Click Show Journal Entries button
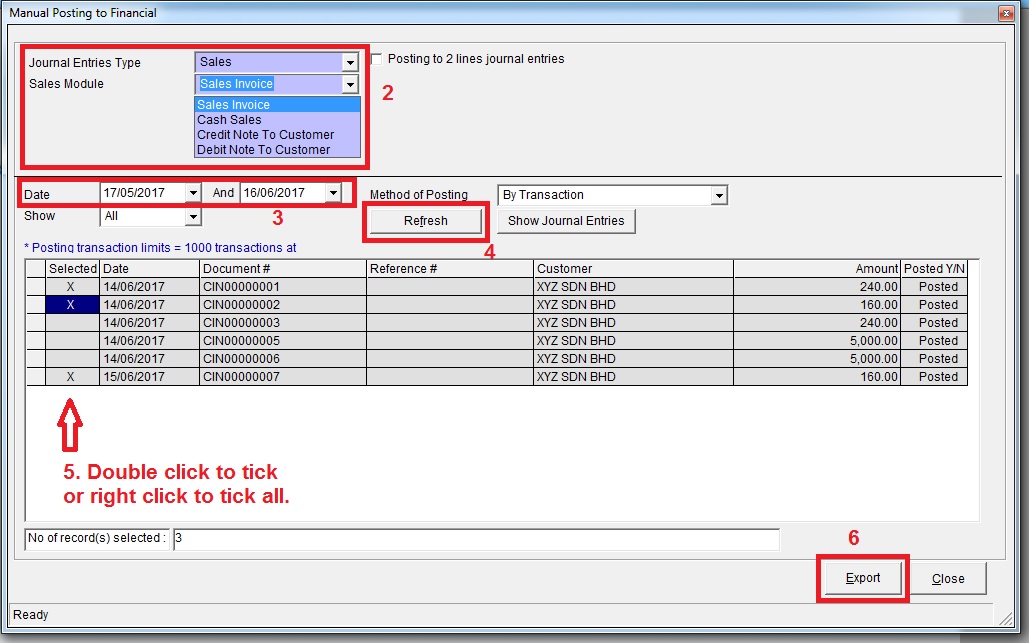 (566, 221)
